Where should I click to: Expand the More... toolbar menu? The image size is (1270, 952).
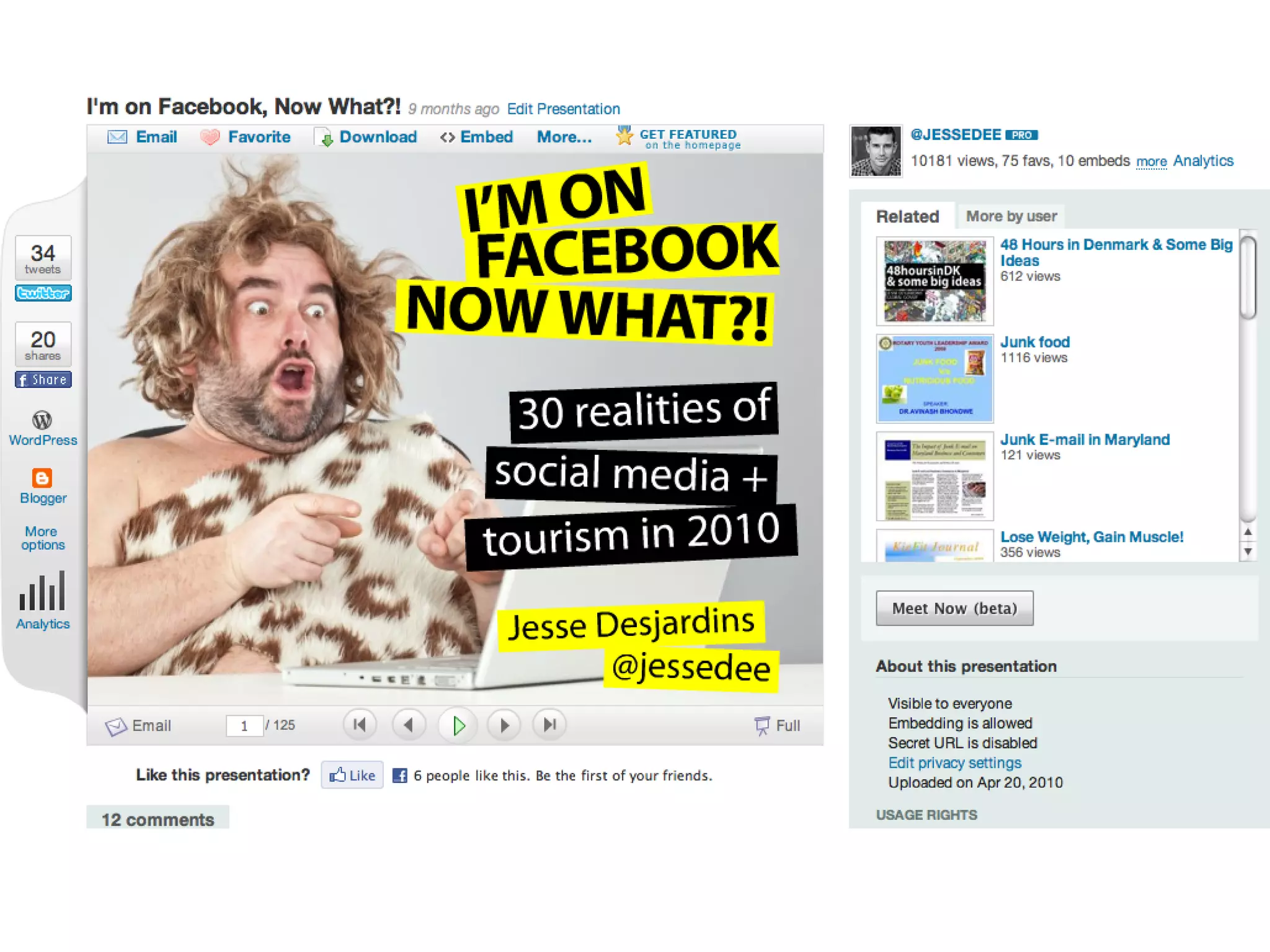click(564, 137)
